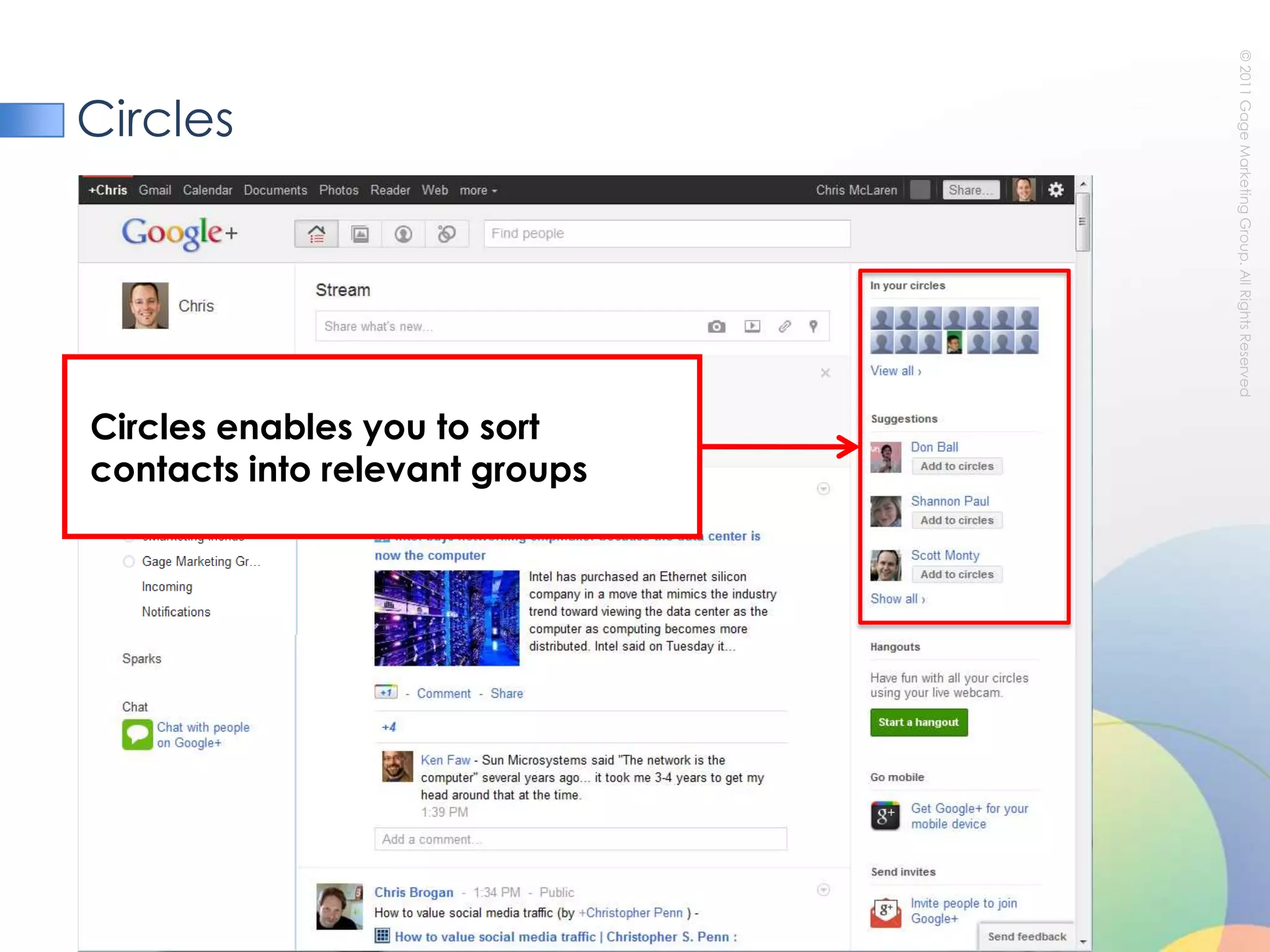Click the colored avatar in your circles
Viewport: 1270px width, 952px height.
point(954,342)
